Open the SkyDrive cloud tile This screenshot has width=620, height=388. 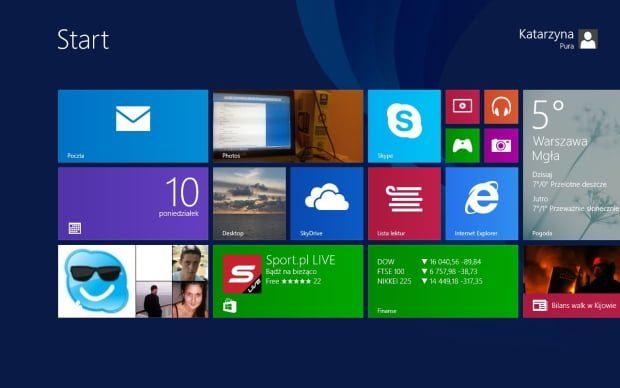[327, 204]
